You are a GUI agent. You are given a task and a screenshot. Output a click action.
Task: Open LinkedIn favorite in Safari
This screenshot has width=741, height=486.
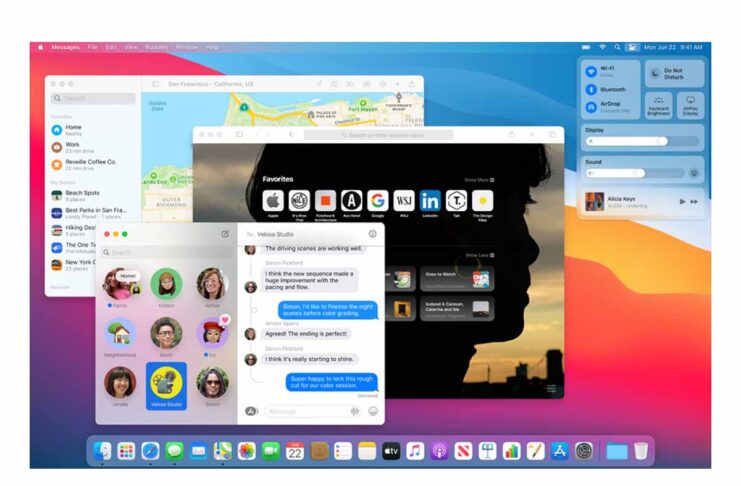tap(430, 201)
